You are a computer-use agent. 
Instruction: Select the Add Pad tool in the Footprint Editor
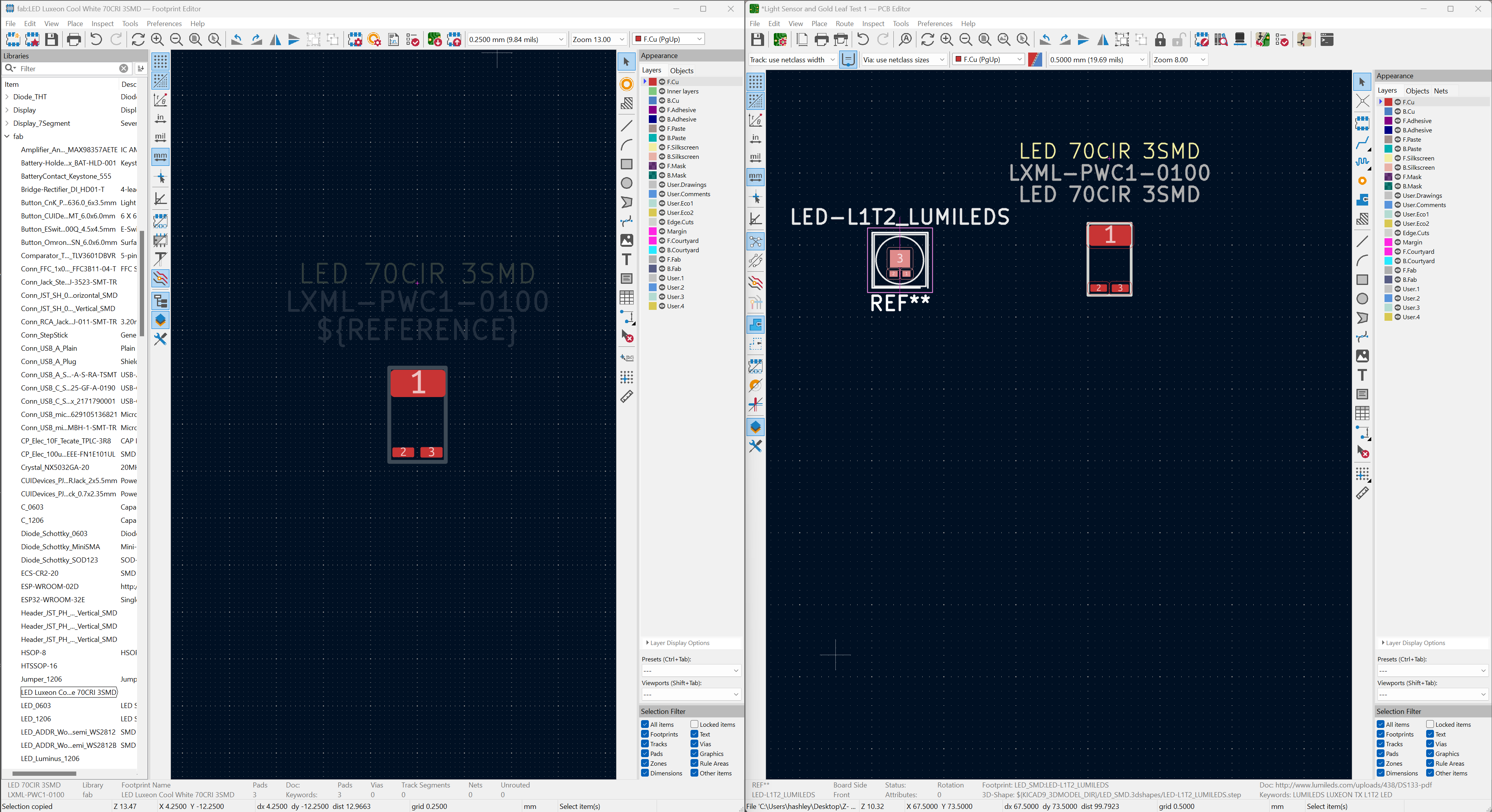627,84
